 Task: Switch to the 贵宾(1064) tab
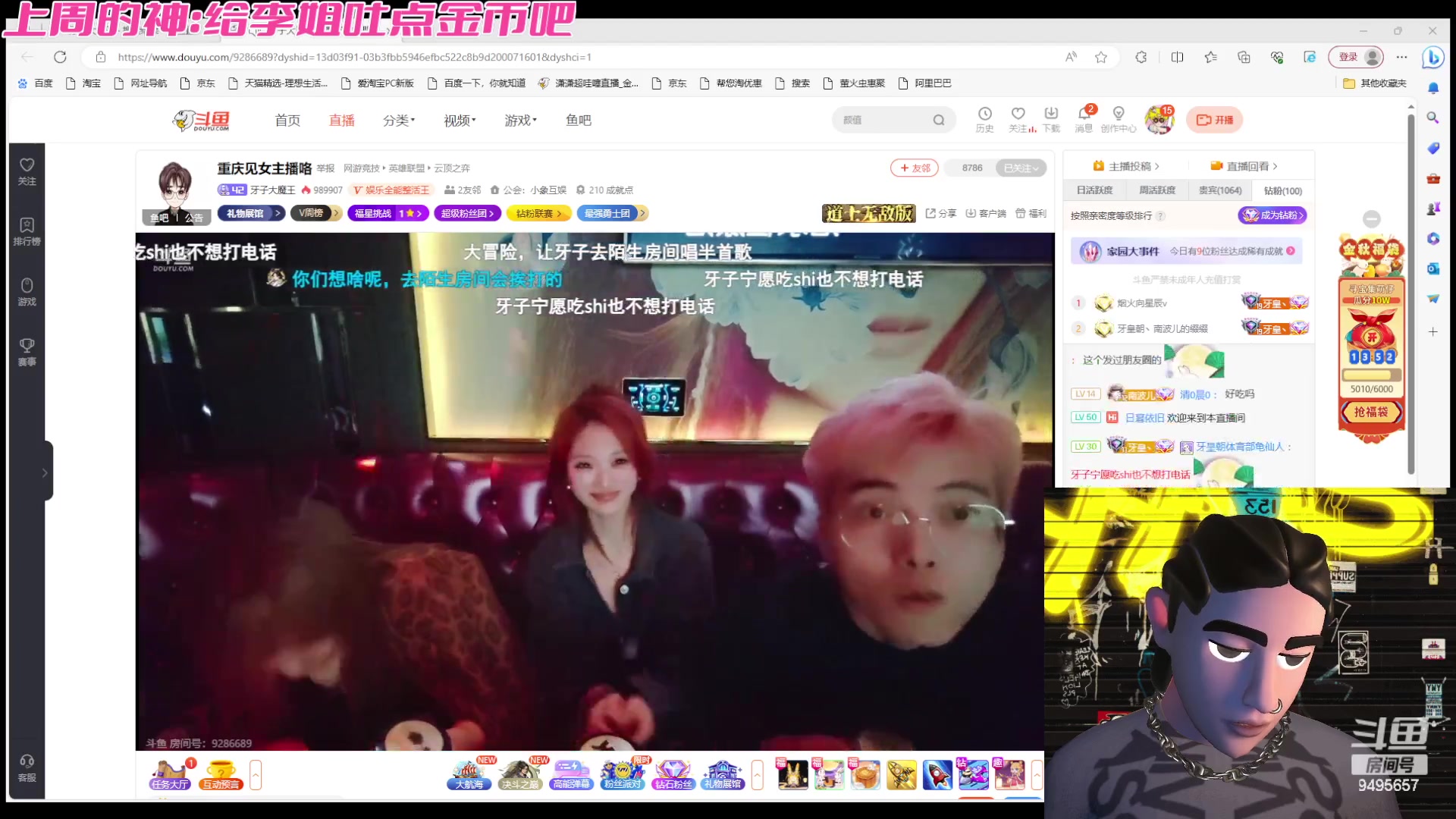1219,190
